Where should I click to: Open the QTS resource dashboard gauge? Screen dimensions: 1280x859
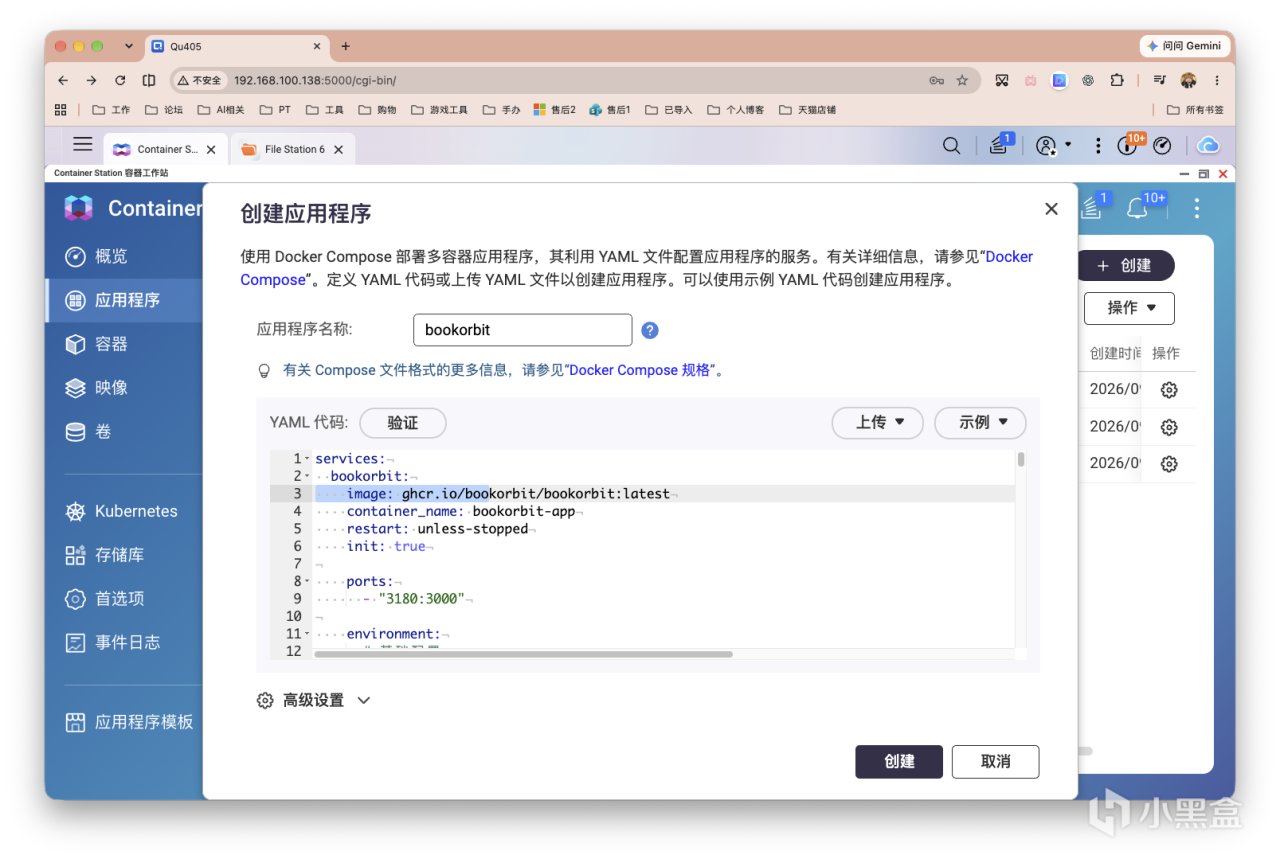pyautogui.click(x=1162, y=146)
